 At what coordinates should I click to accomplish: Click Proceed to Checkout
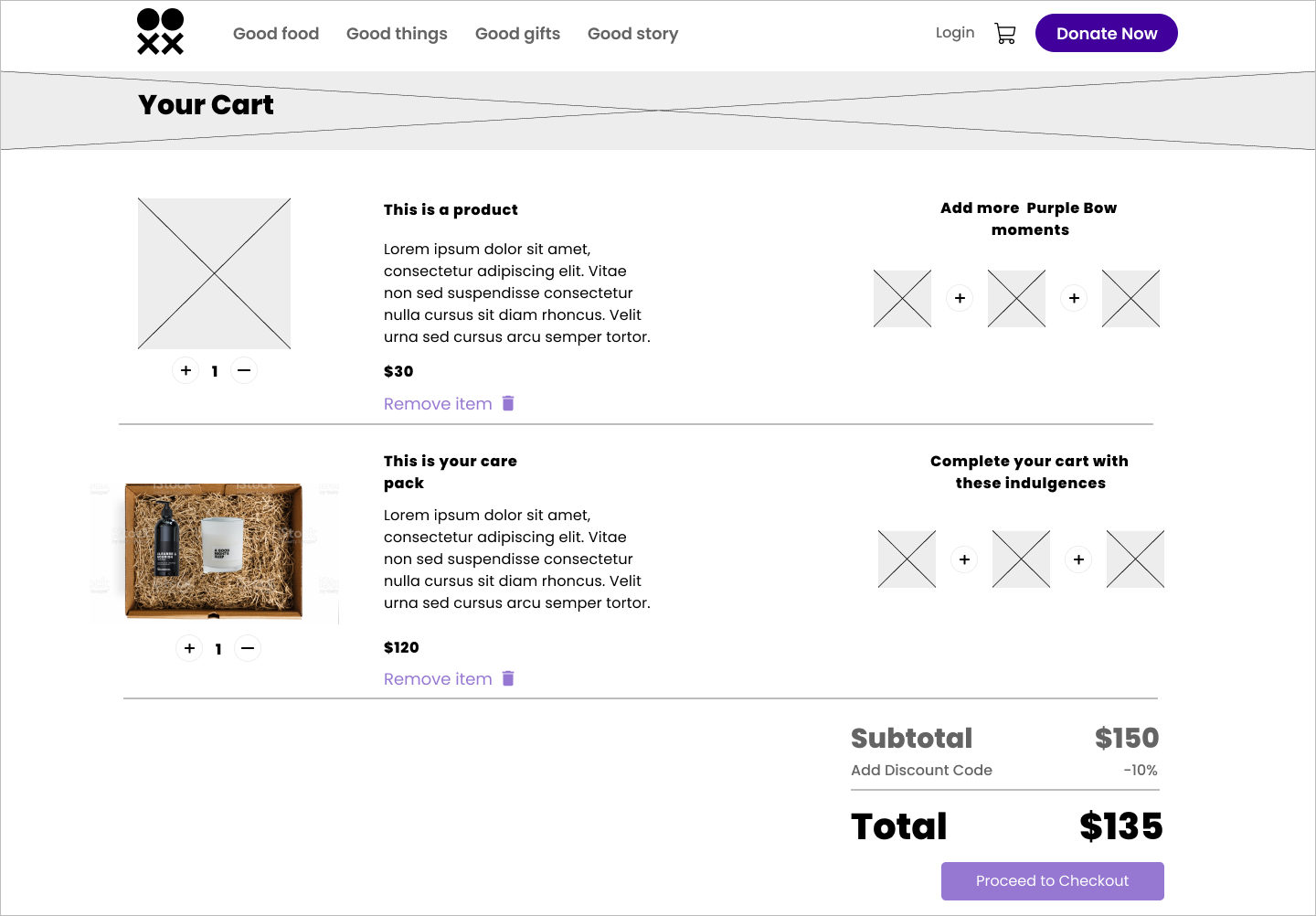click(1052, 881)
